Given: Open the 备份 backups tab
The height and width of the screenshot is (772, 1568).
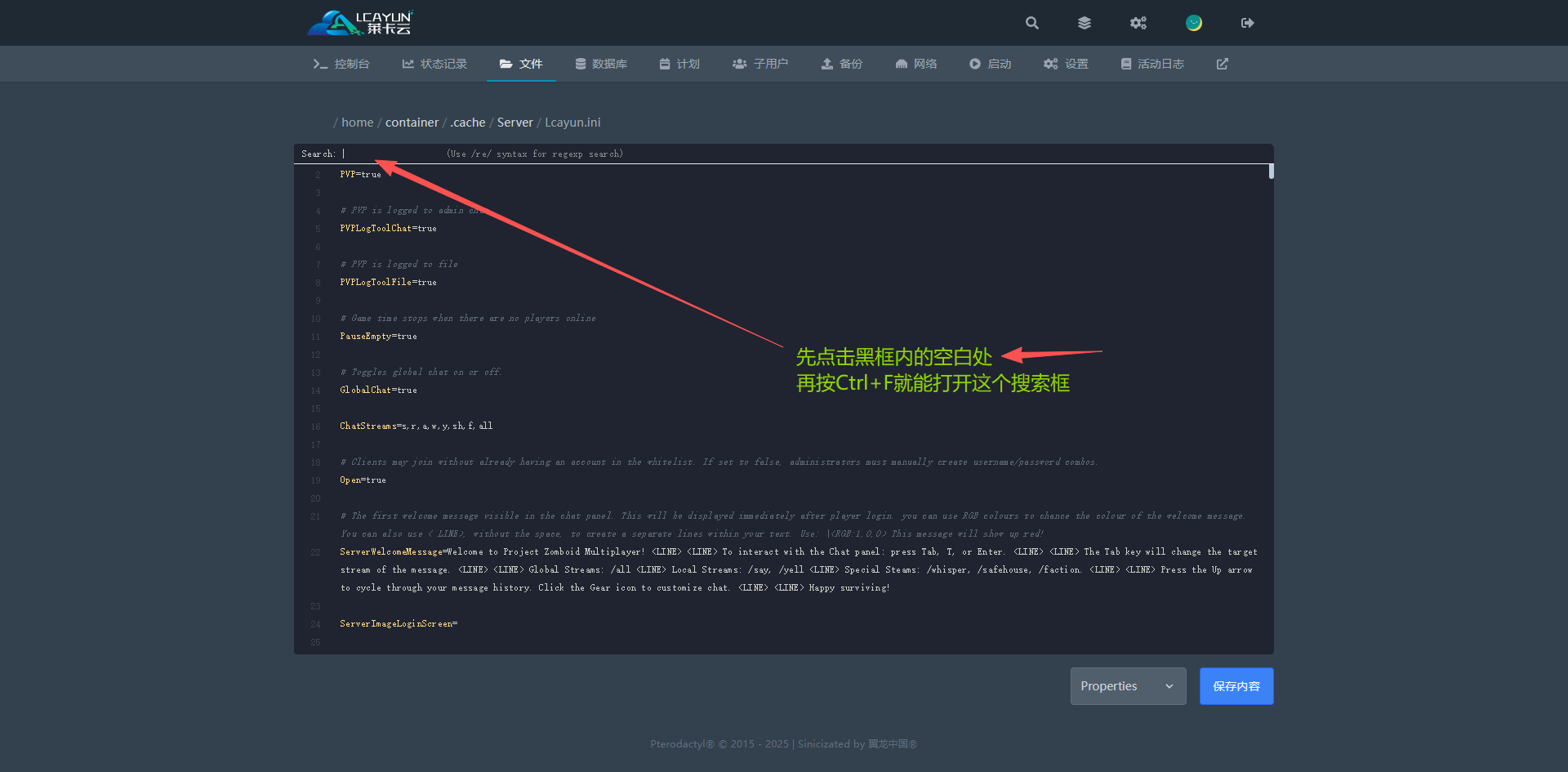Looking at the screenshot, I should pyautogui.click(x=842, y=64).
